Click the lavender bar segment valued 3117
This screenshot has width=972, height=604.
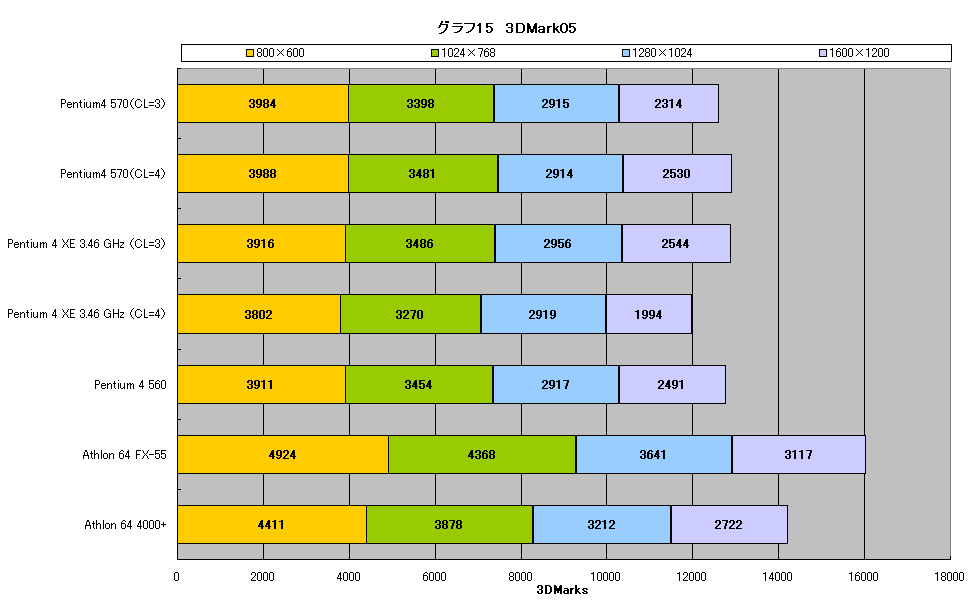click(798, 455)
